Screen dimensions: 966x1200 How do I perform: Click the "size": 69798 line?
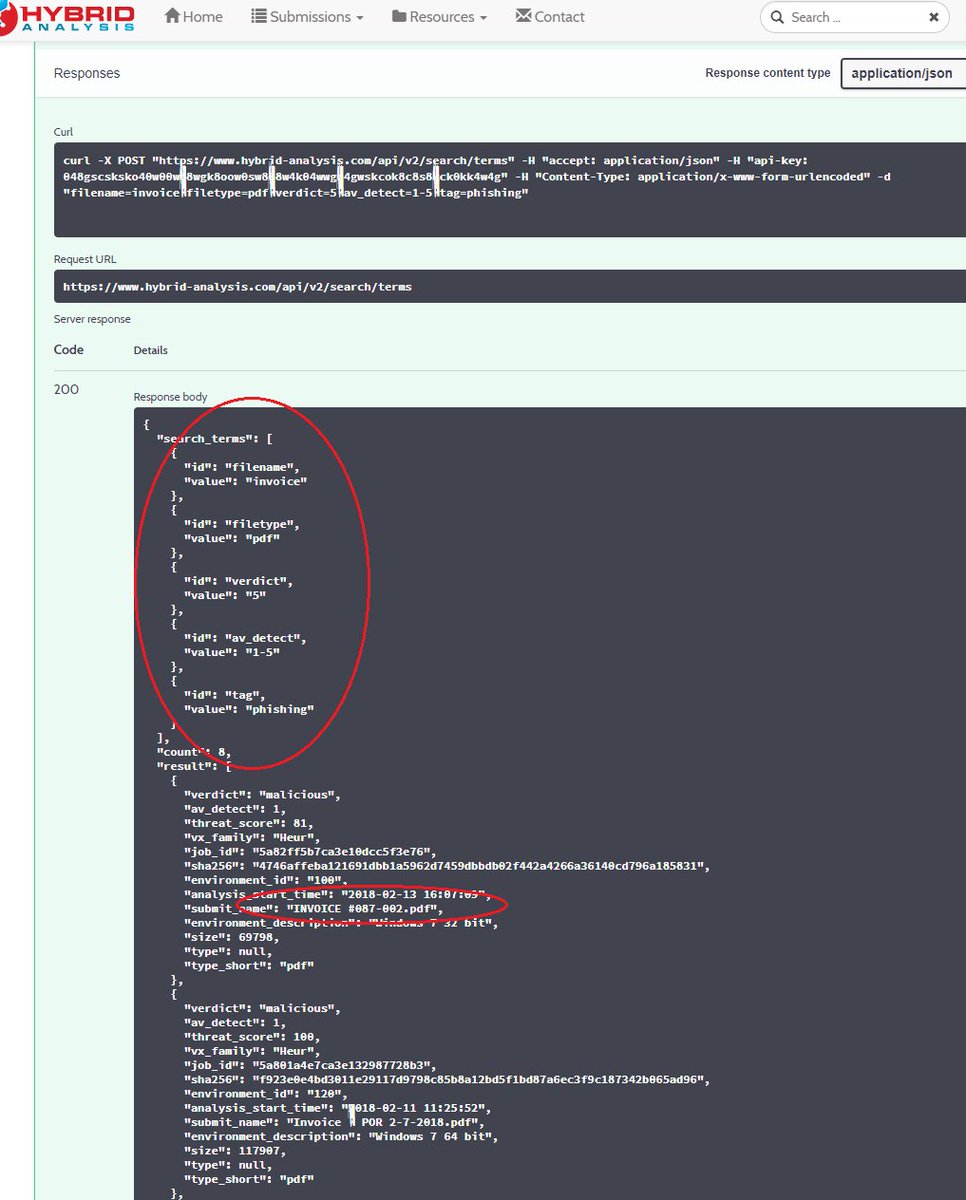pyautogui.click(x=232, y=937)
